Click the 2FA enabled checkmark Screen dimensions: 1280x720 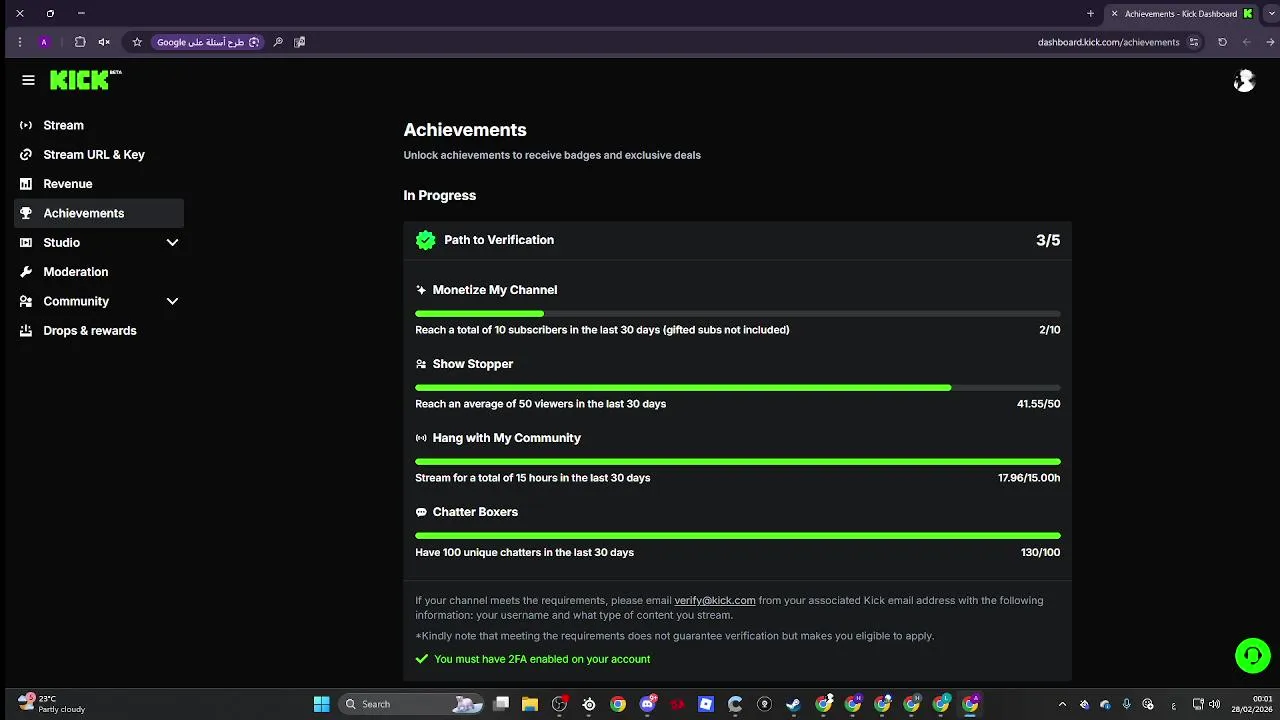[x=422, y=659]
